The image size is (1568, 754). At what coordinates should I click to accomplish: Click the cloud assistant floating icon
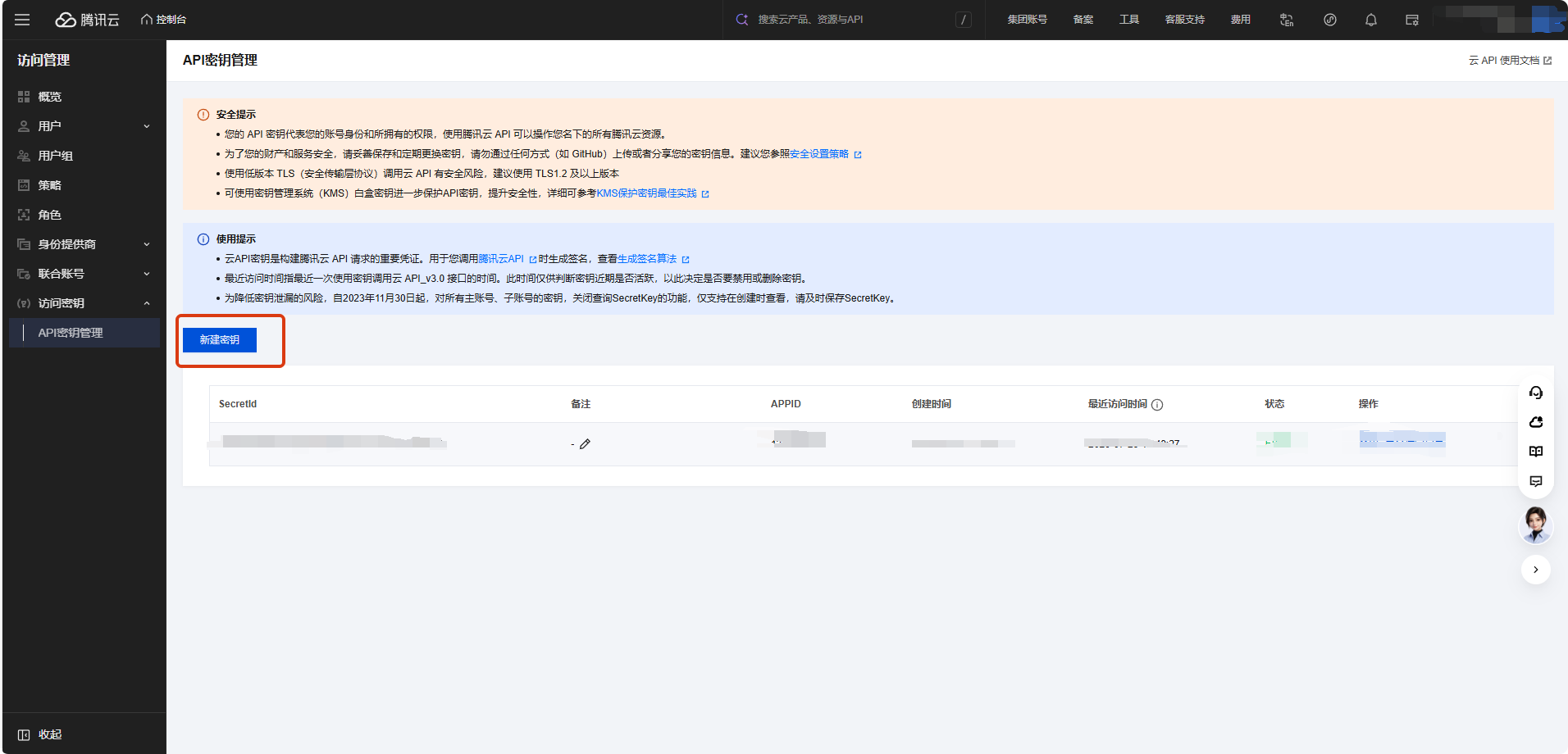tap(1536, 422)
